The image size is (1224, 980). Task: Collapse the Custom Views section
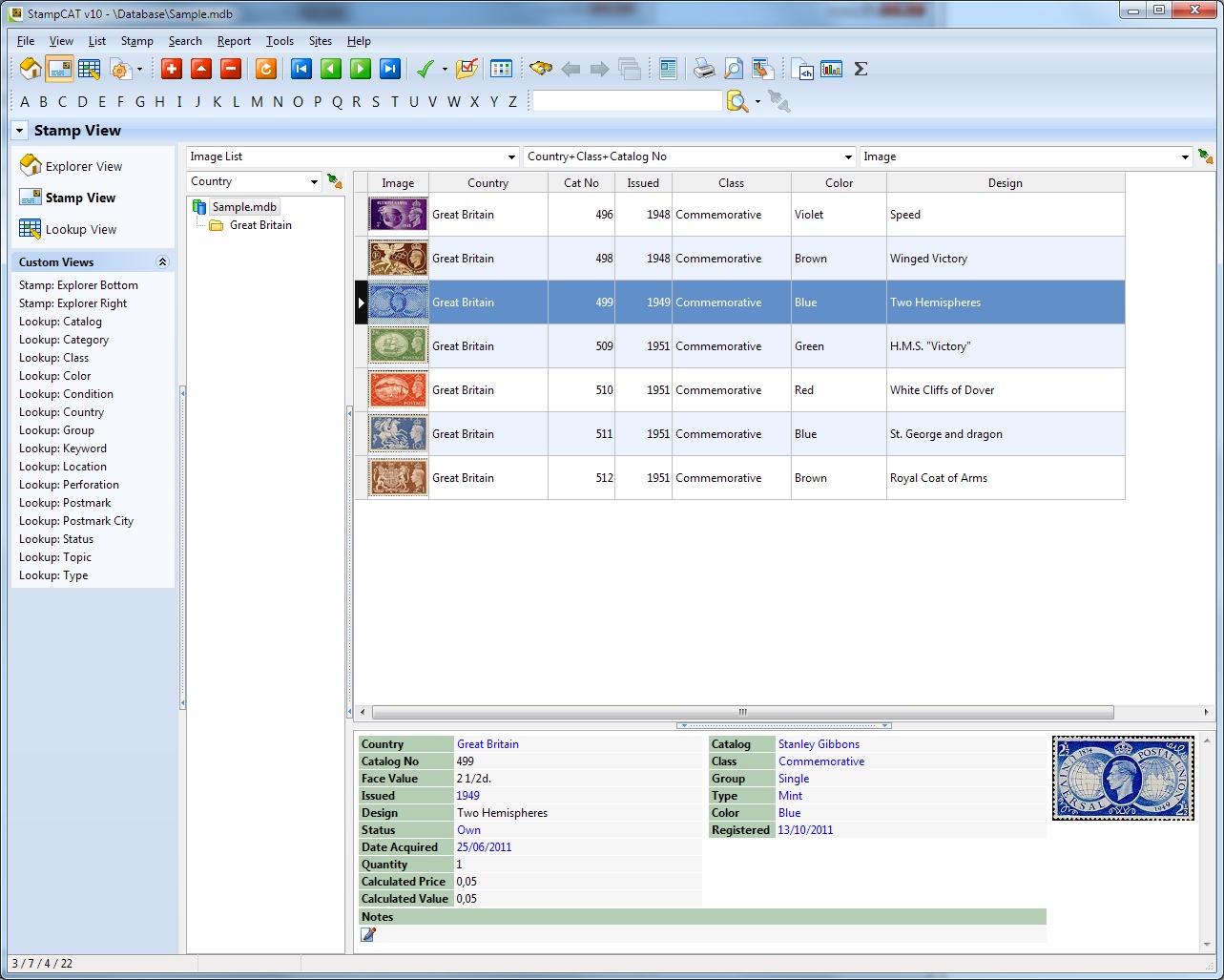[162, 262]
